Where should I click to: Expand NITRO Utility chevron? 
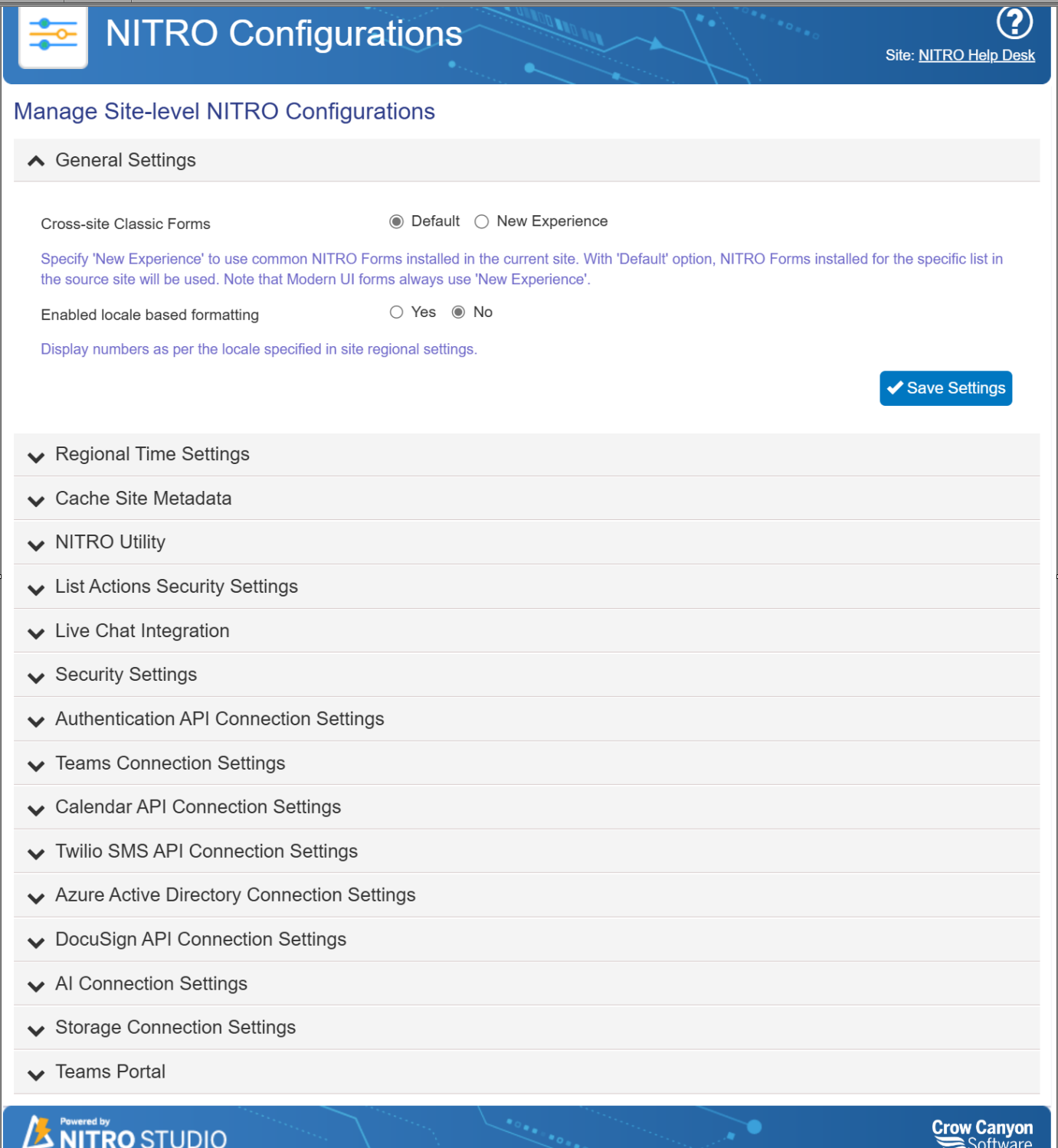tap(36, 545)
